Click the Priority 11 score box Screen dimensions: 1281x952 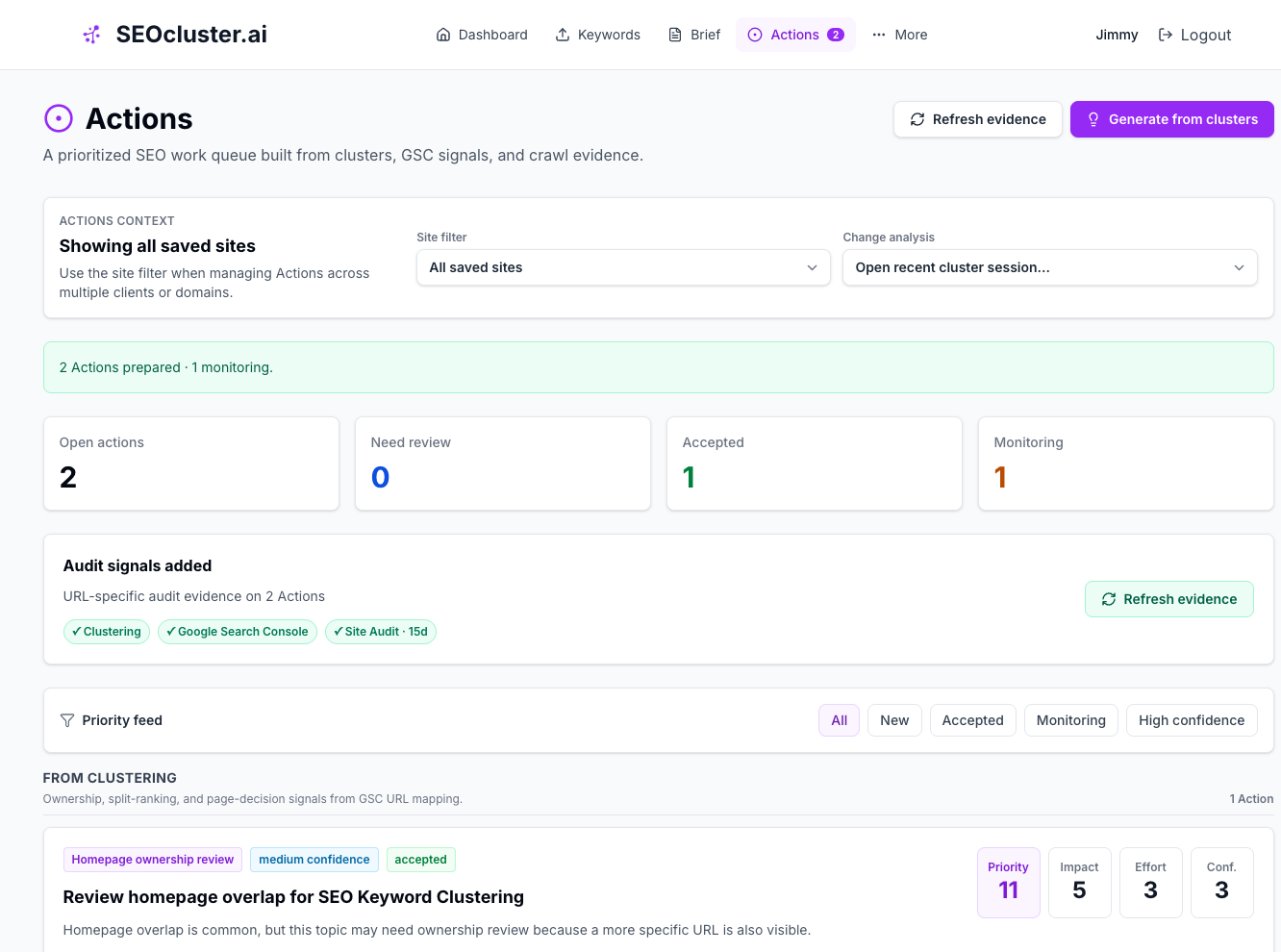1009,883
